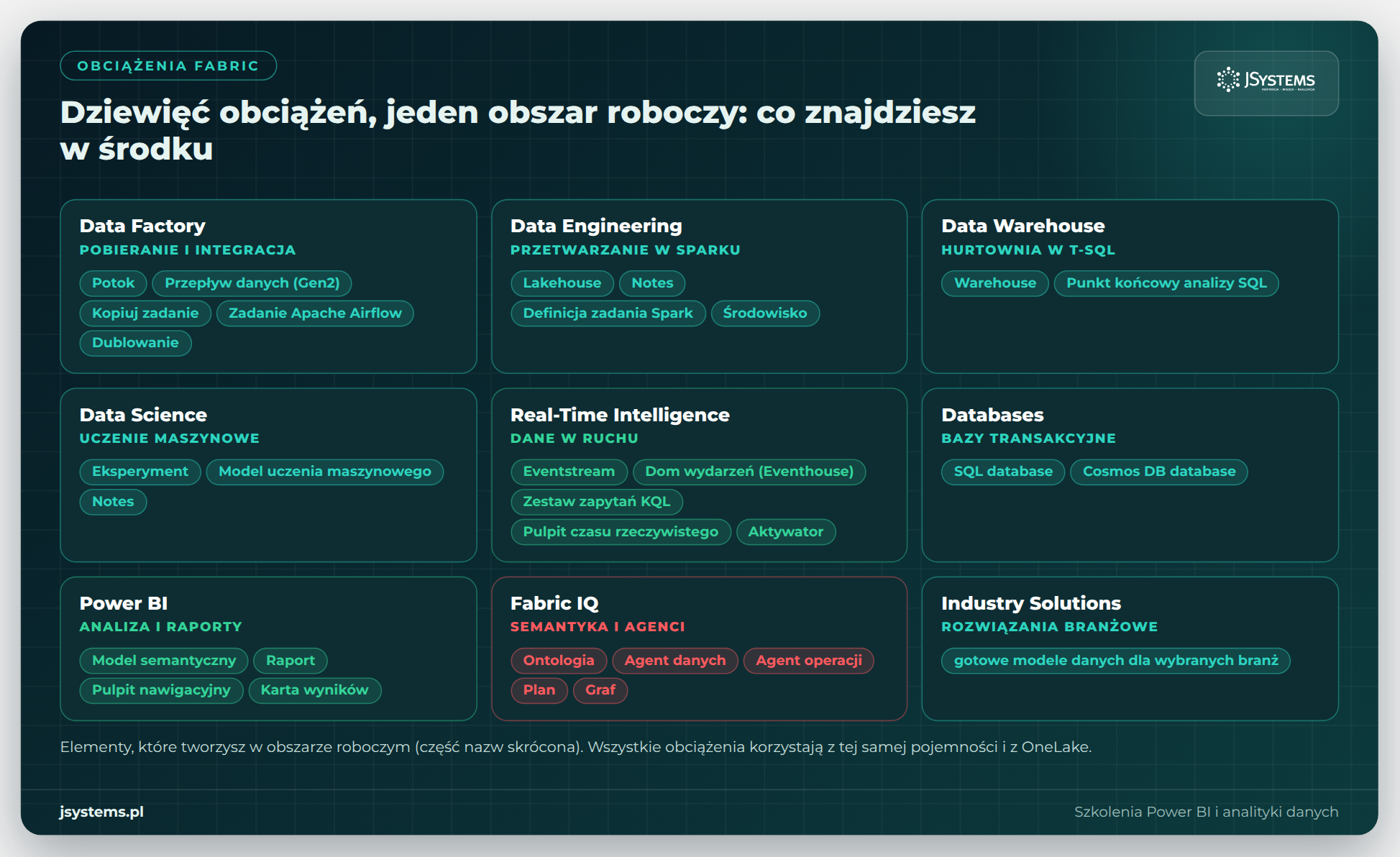Select the Zestaw zapytań KQL chip
1400x857 pixels.
597,502
